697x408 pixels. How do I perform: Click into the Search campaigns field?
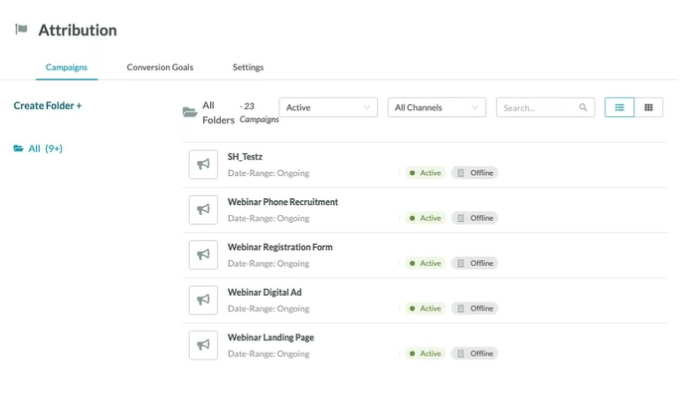tap(538, 108)
